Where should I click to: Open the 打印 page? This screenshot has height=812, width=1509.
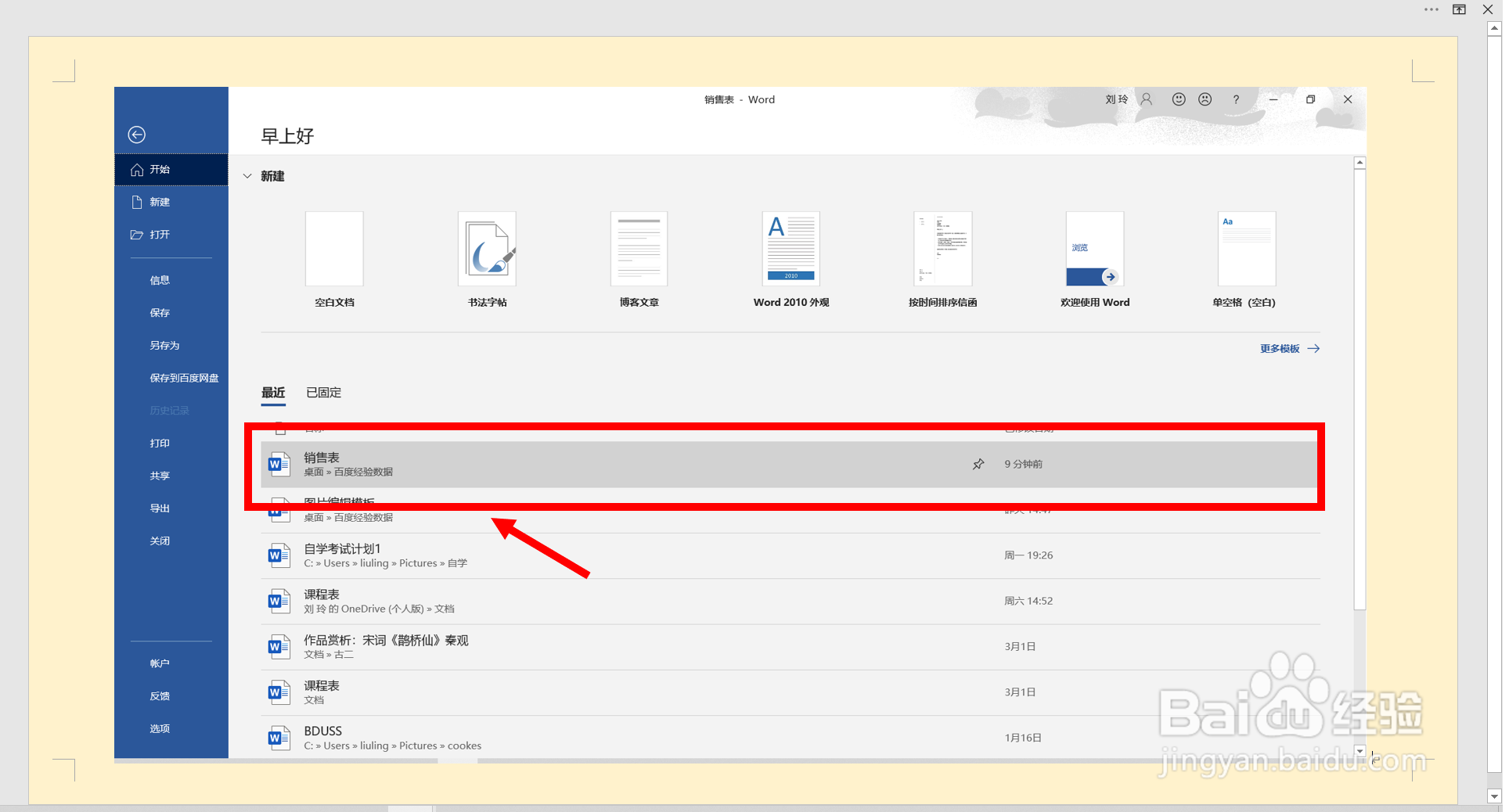tap(171, 443)
